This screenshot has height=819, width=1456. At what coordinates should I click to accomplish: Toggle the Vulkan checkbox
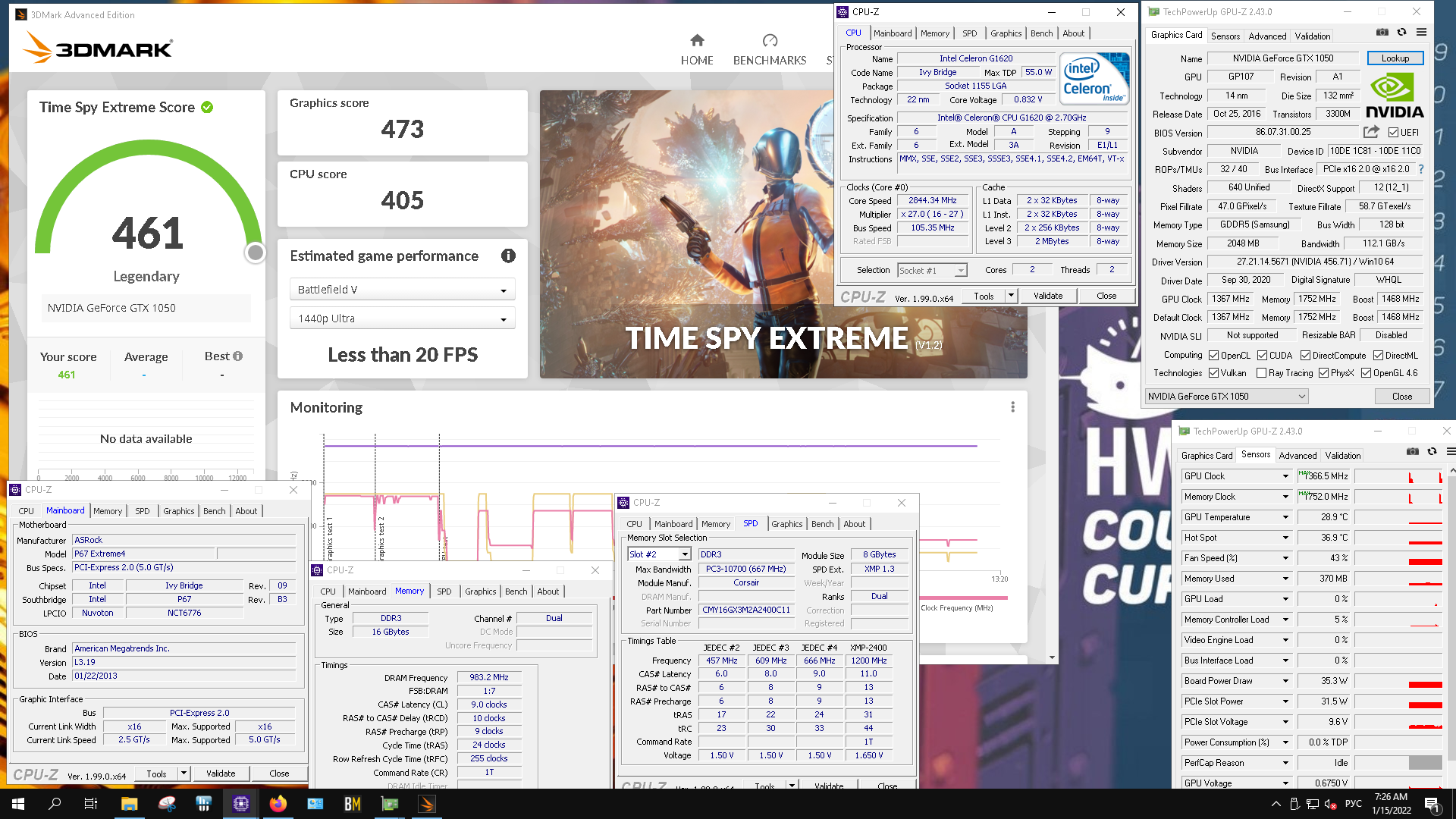click(x=1213, y=373)
